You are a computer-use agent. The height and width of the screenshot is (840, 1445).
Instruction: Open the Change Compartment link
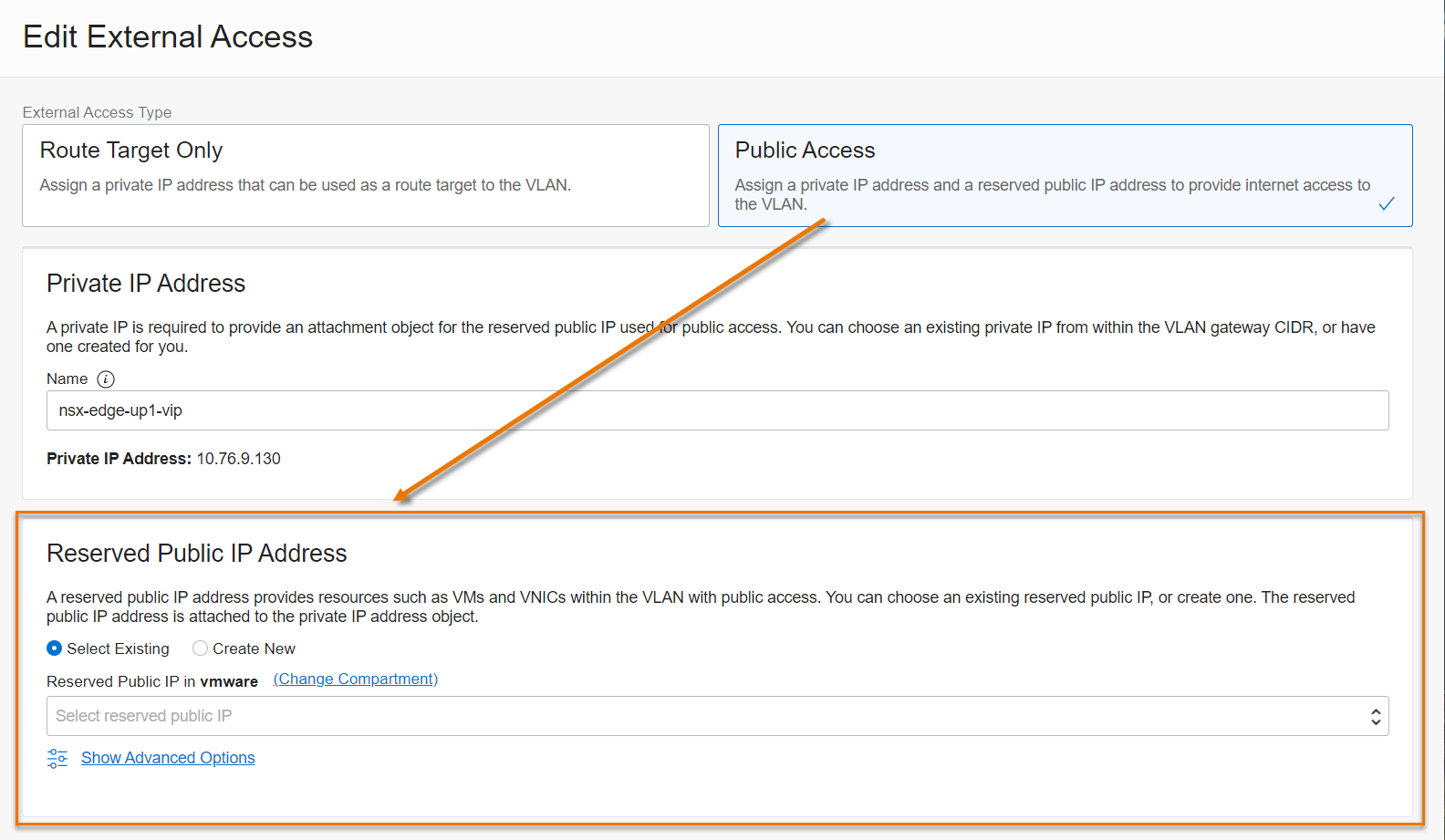coord(356,679)
